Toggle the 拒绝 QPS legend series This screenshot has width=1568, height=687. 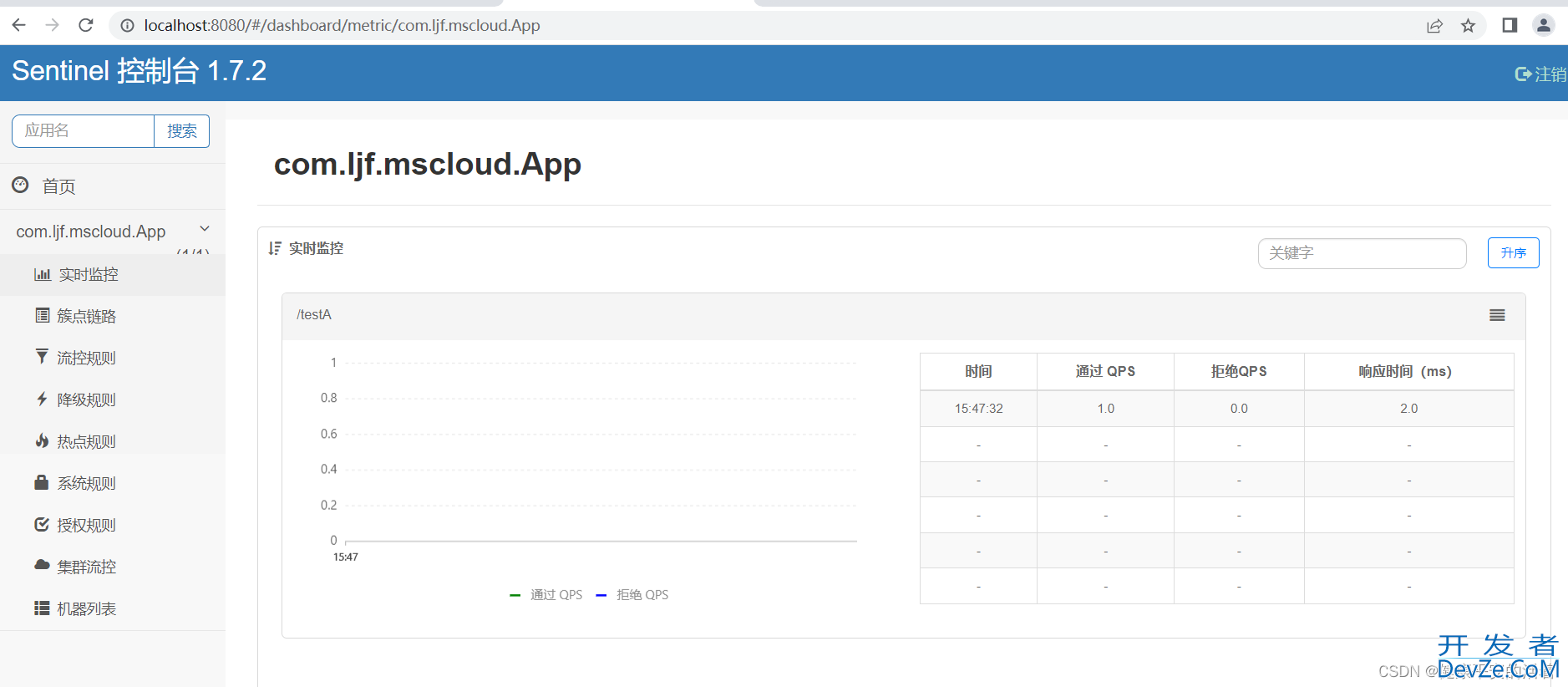click(x=632, y=594)
